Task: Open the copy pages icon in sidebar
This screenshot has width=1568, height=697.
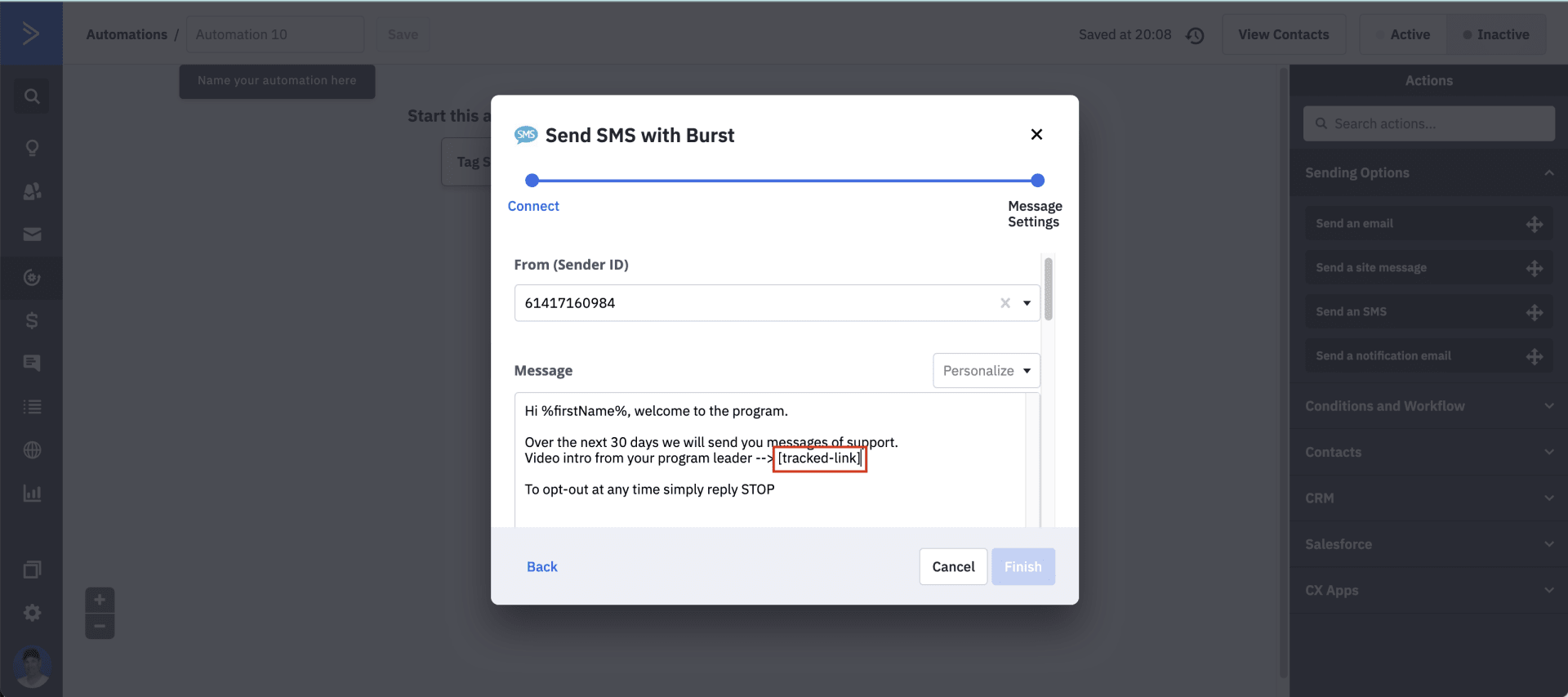Action: 32,570
